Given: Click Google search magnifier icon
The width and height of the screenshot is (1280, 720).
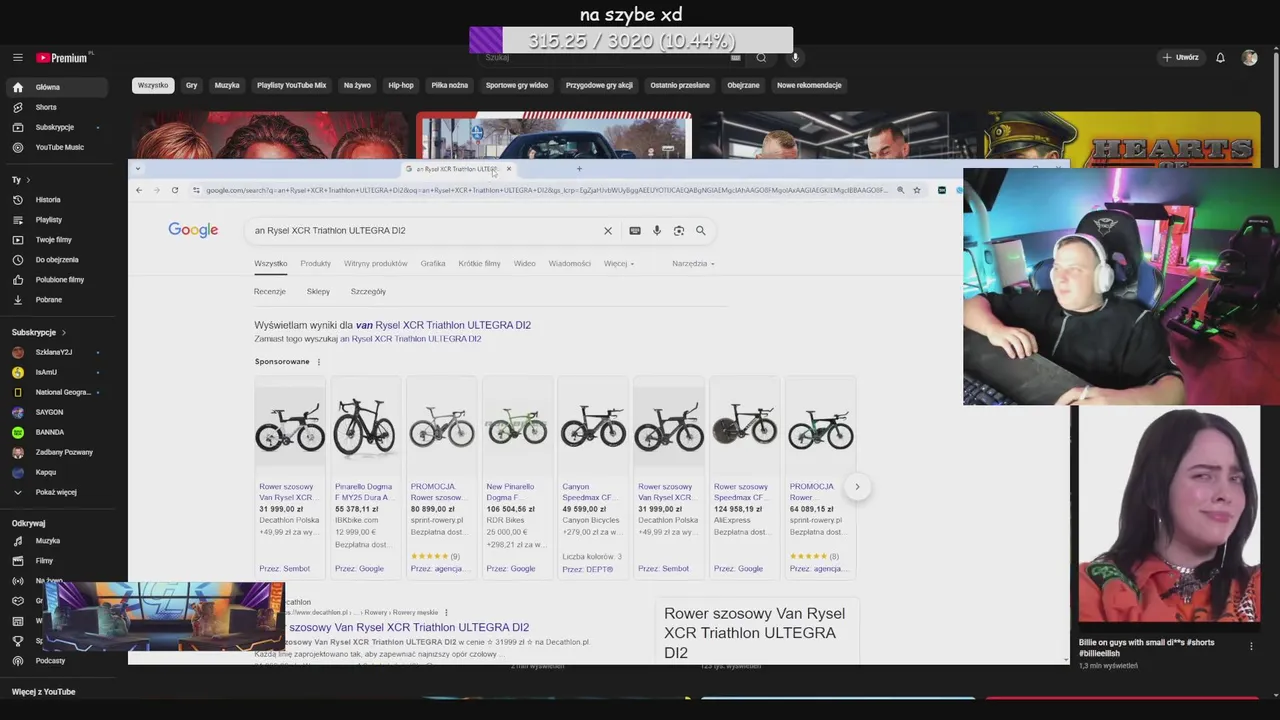Looking at the screenshot, I should (700, 231).
